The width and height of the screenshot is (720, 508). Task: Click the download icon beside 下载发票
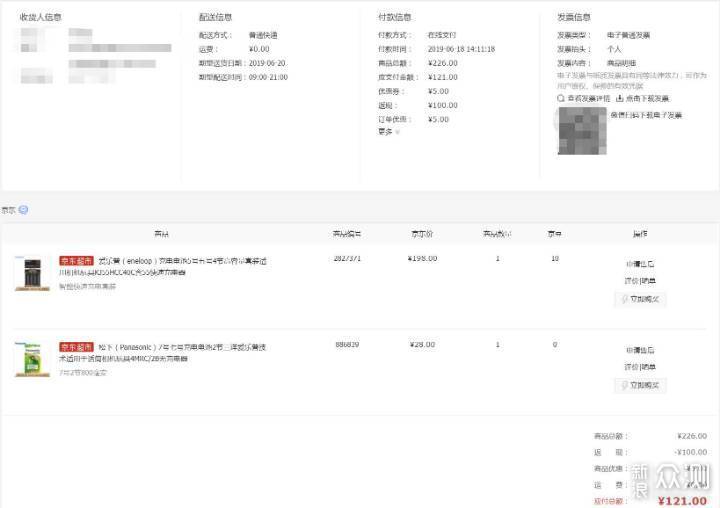coord(620,98)
